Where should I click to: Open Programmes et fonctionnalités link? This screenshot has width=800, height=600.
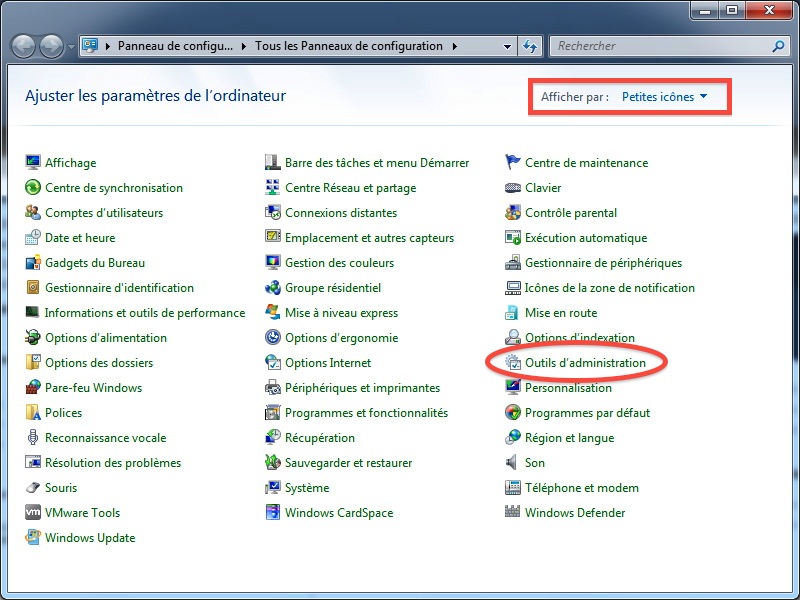click(366, 412)
